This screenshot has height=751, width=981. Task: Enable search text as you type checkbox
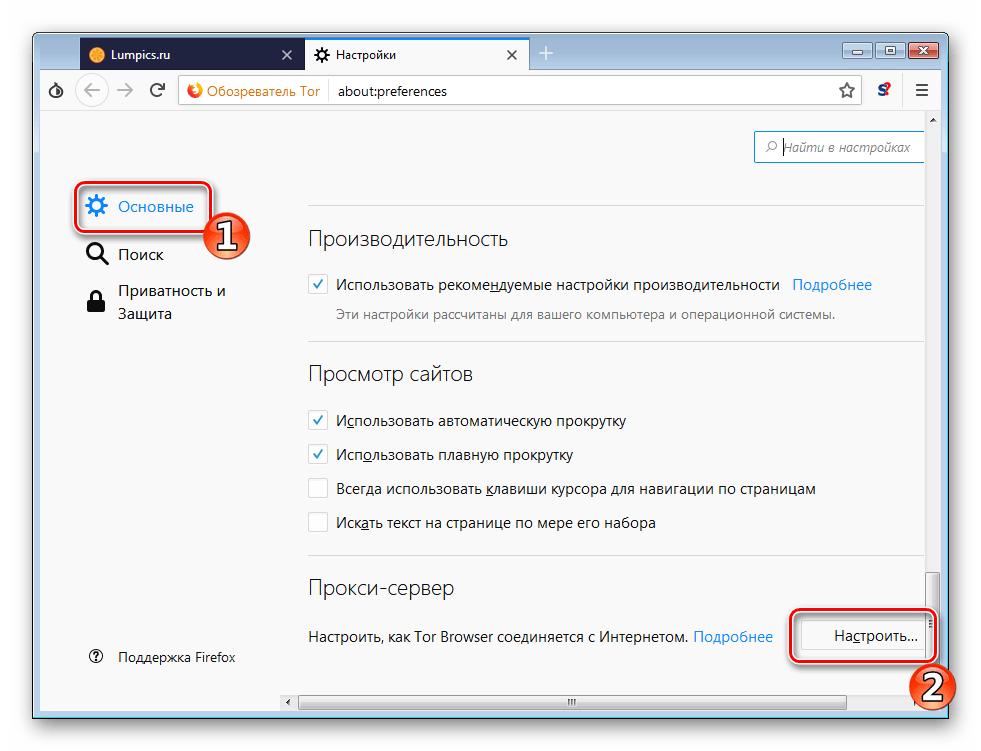(318, 523)
